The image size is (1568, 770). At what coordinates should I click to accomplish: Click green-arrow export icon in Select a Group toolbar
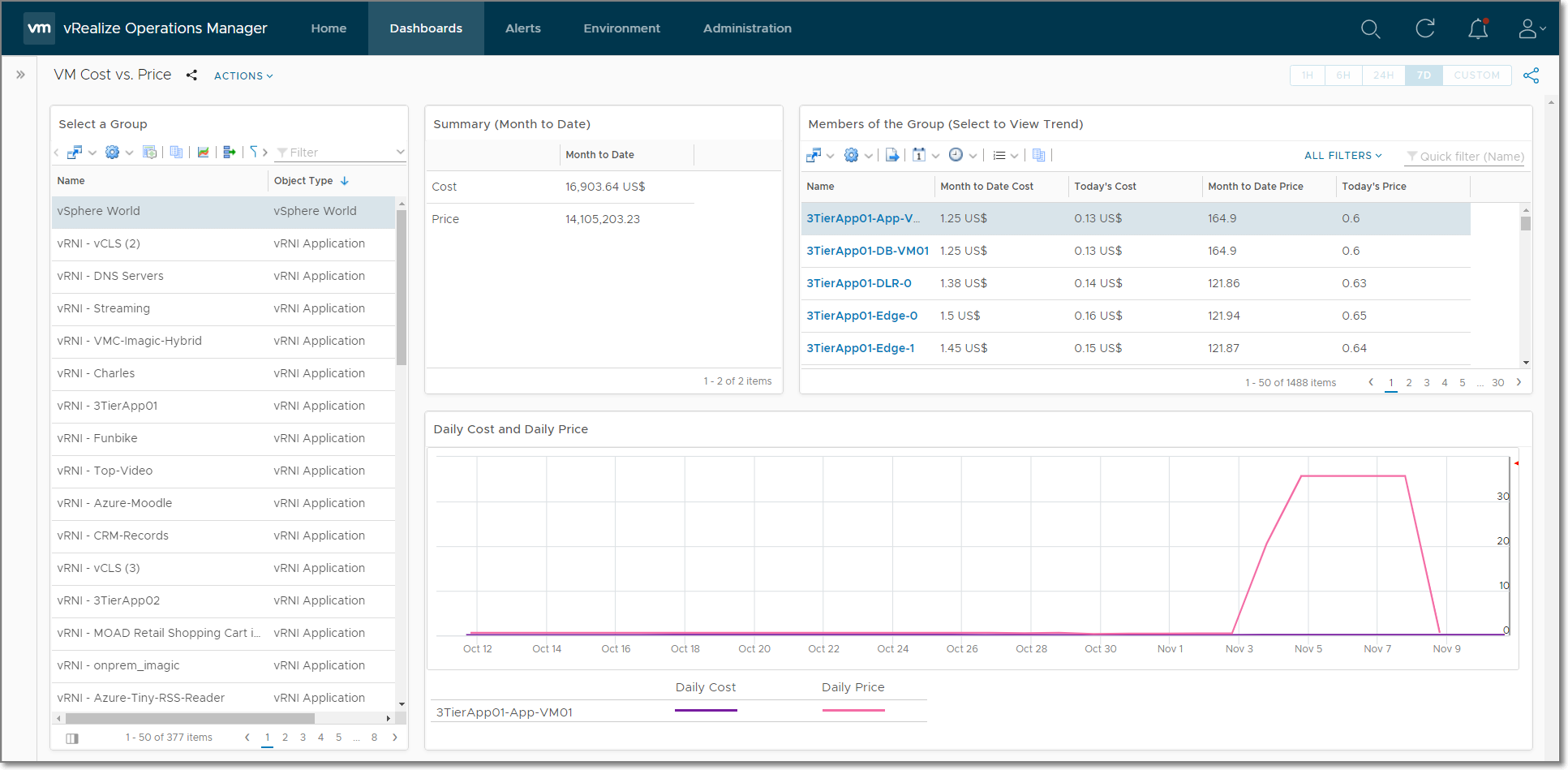coord(229,152)
